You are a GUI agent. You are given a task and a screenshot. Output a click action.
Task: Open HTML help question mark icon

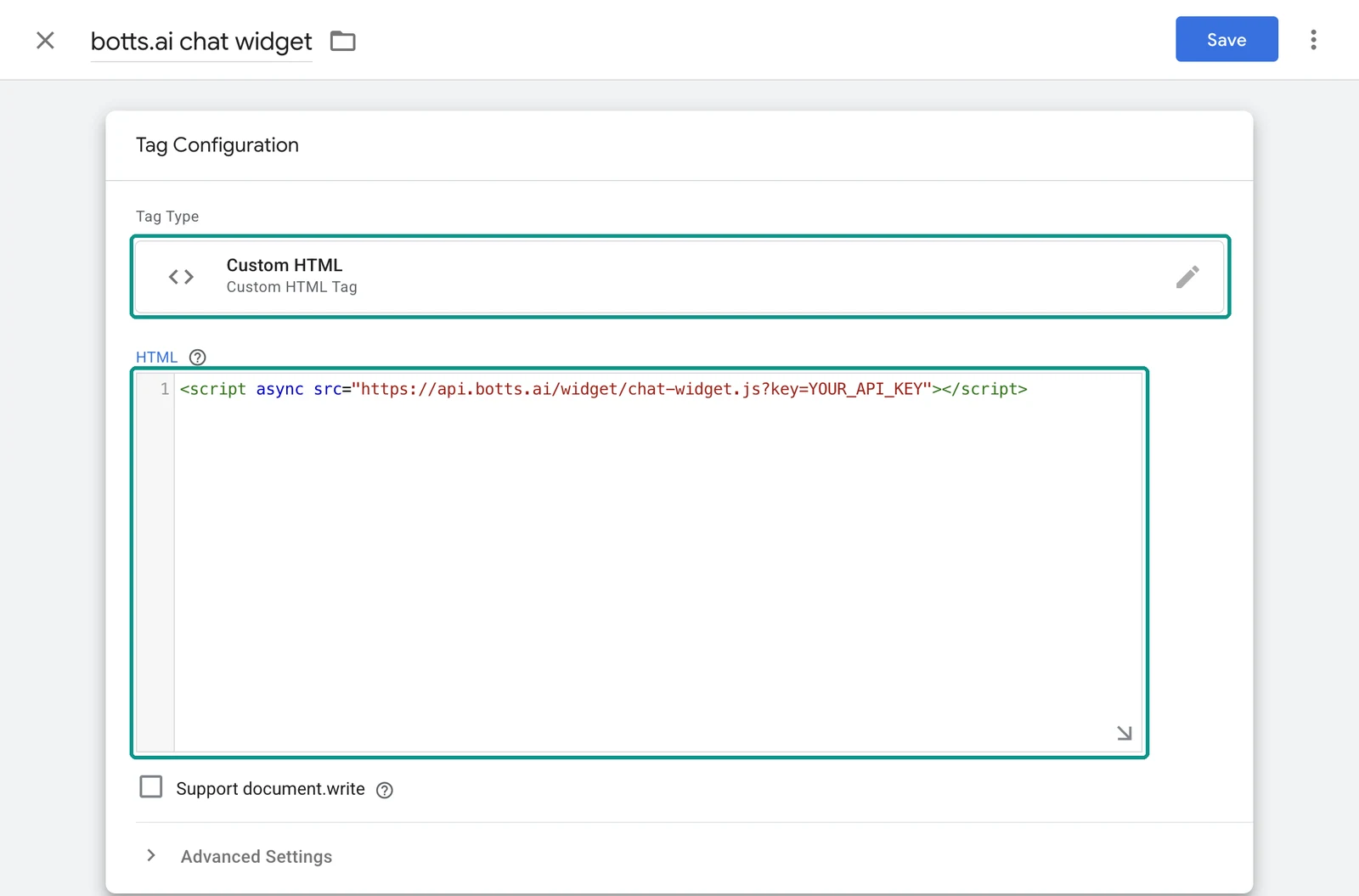[198, 358]
